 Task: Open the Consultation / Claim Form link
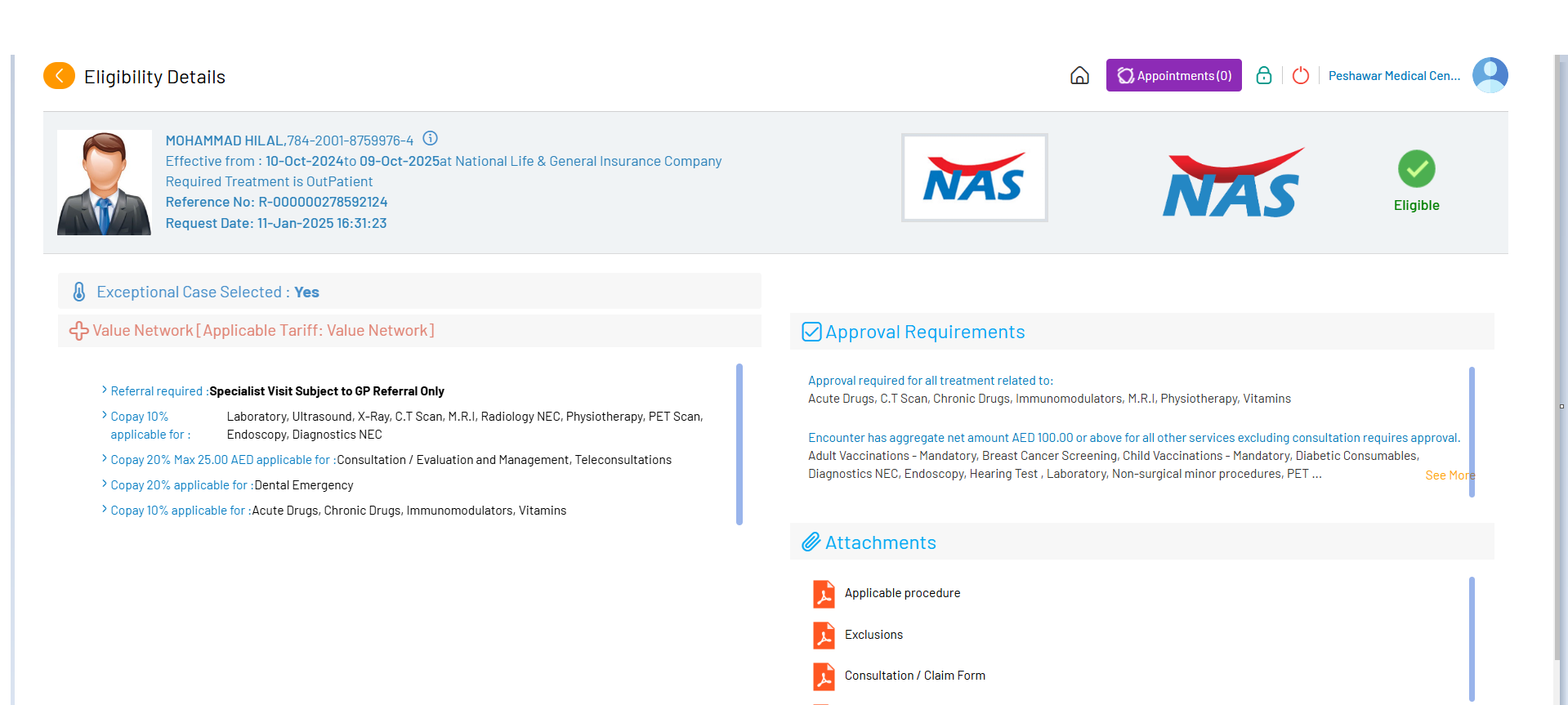pos(915,676)
